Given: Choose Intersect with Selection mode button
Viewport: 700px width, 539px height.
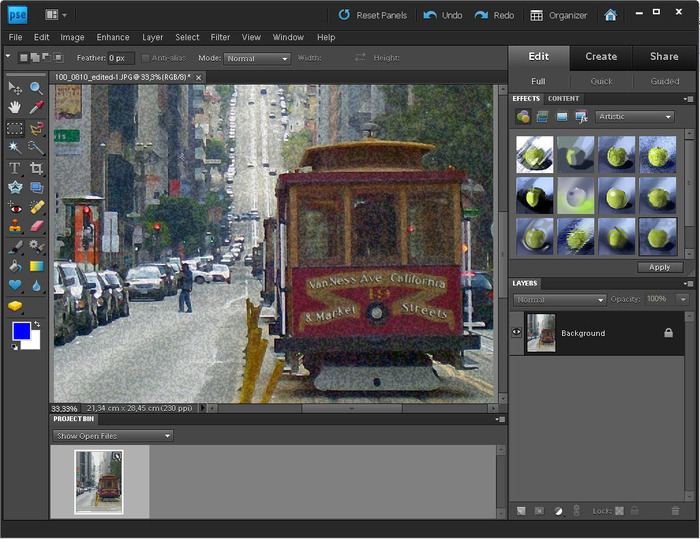Looking at the screenshot, I should click(58, 58).
